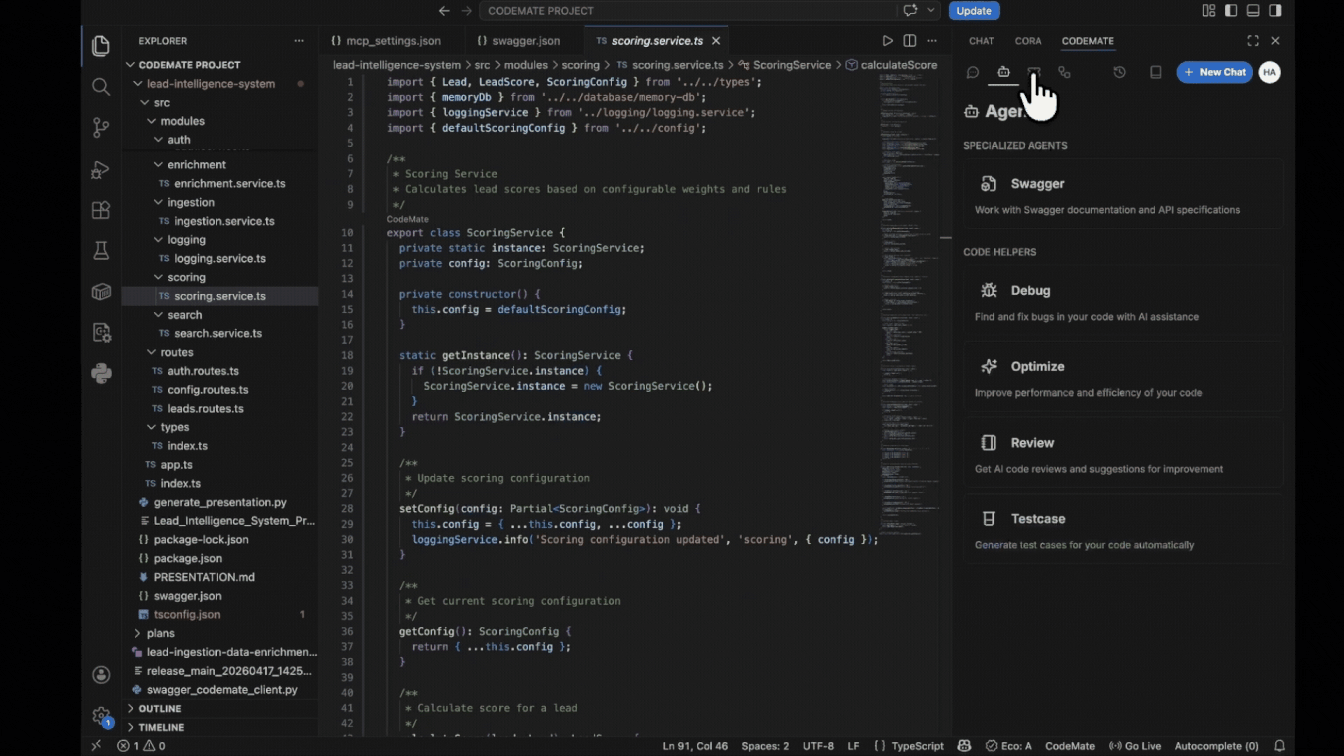Open Source Control view in activity bar
The width and height of the screenshot is (1344, 756).
tap(101, 128)
